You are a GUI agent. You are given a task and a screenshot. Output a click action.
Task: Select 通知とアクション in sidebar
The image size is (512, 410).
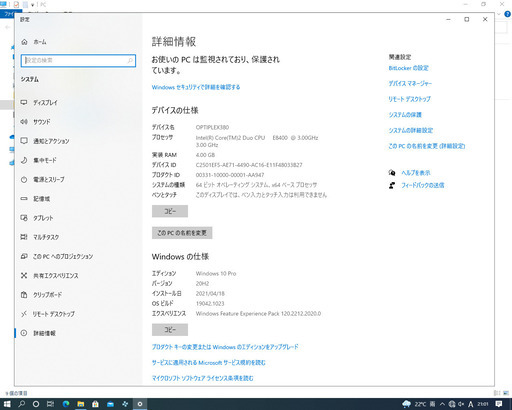coord(51,141)
